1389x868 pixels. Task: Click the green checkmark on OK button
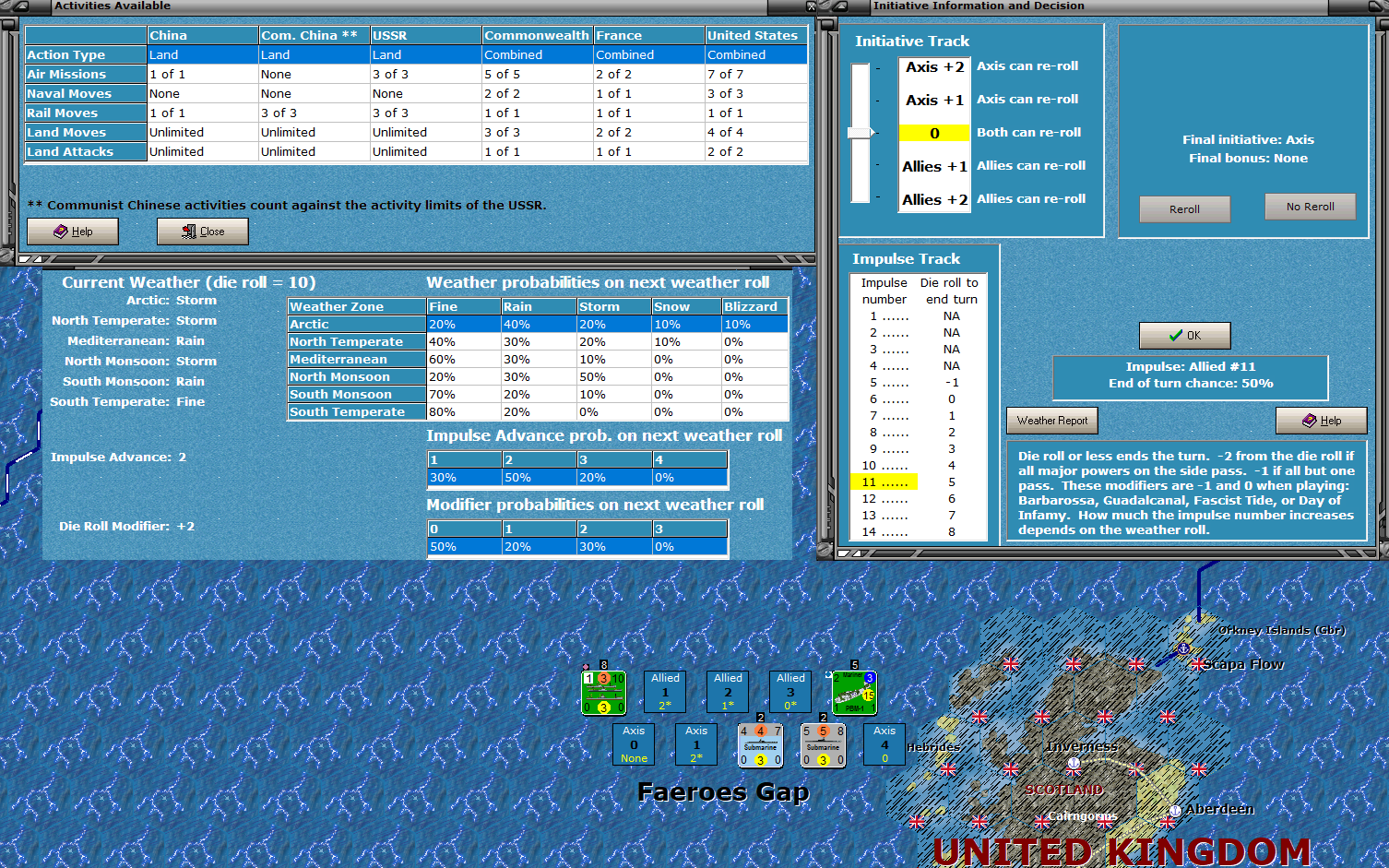(x=1176, y=336)
